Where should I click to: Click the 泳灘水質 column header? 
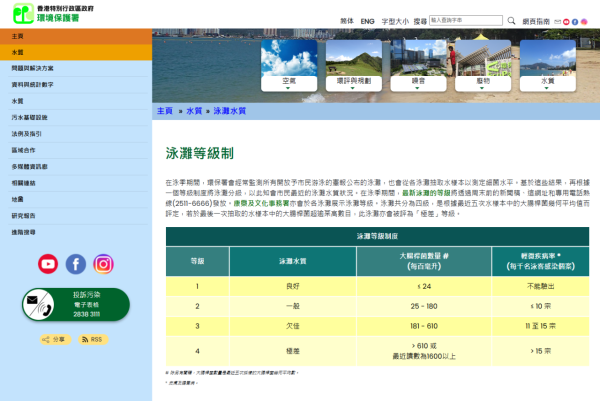click(x=293, y=261)
